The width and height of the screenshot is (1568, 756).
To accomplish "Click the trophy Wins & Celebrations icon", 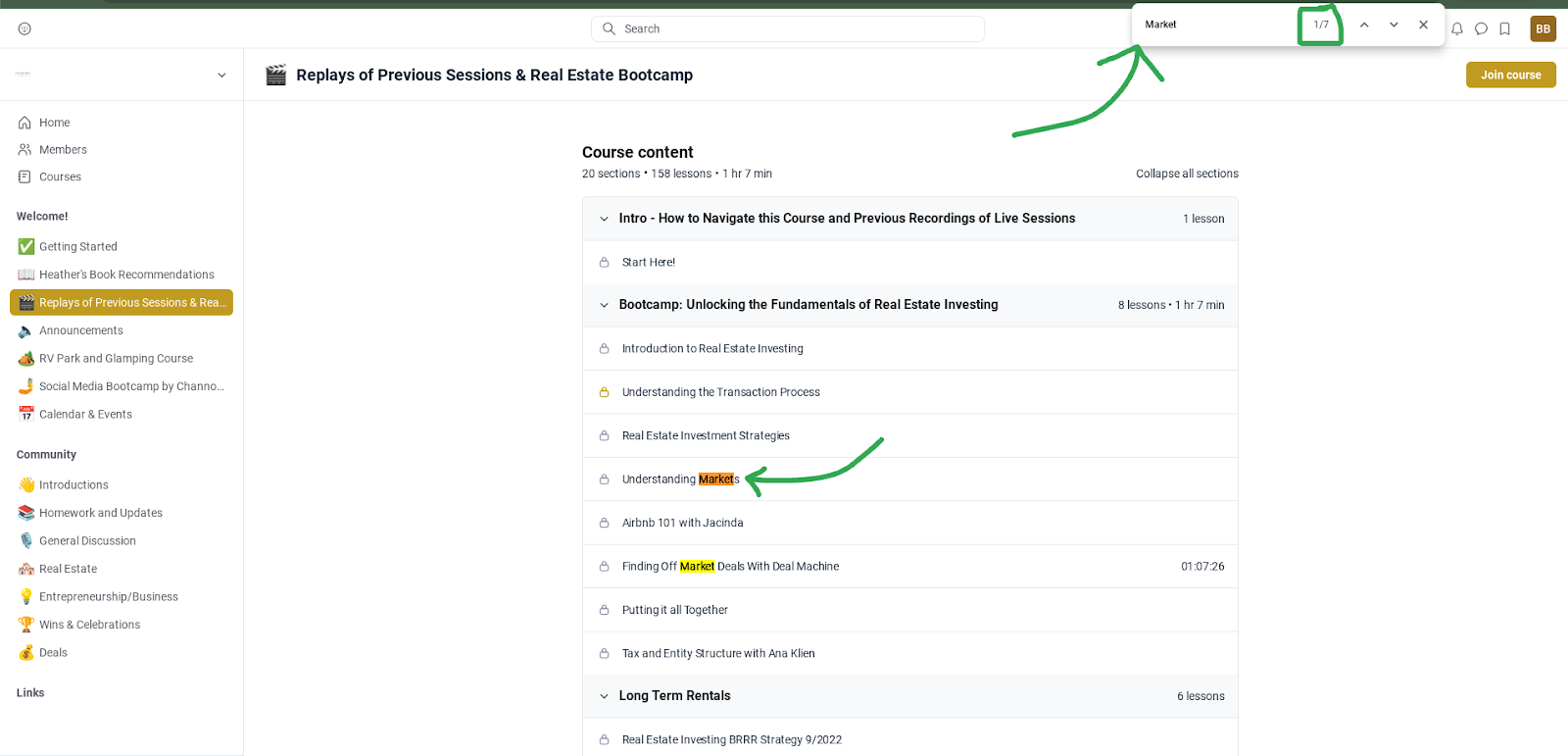I will [x=26, y=625].
